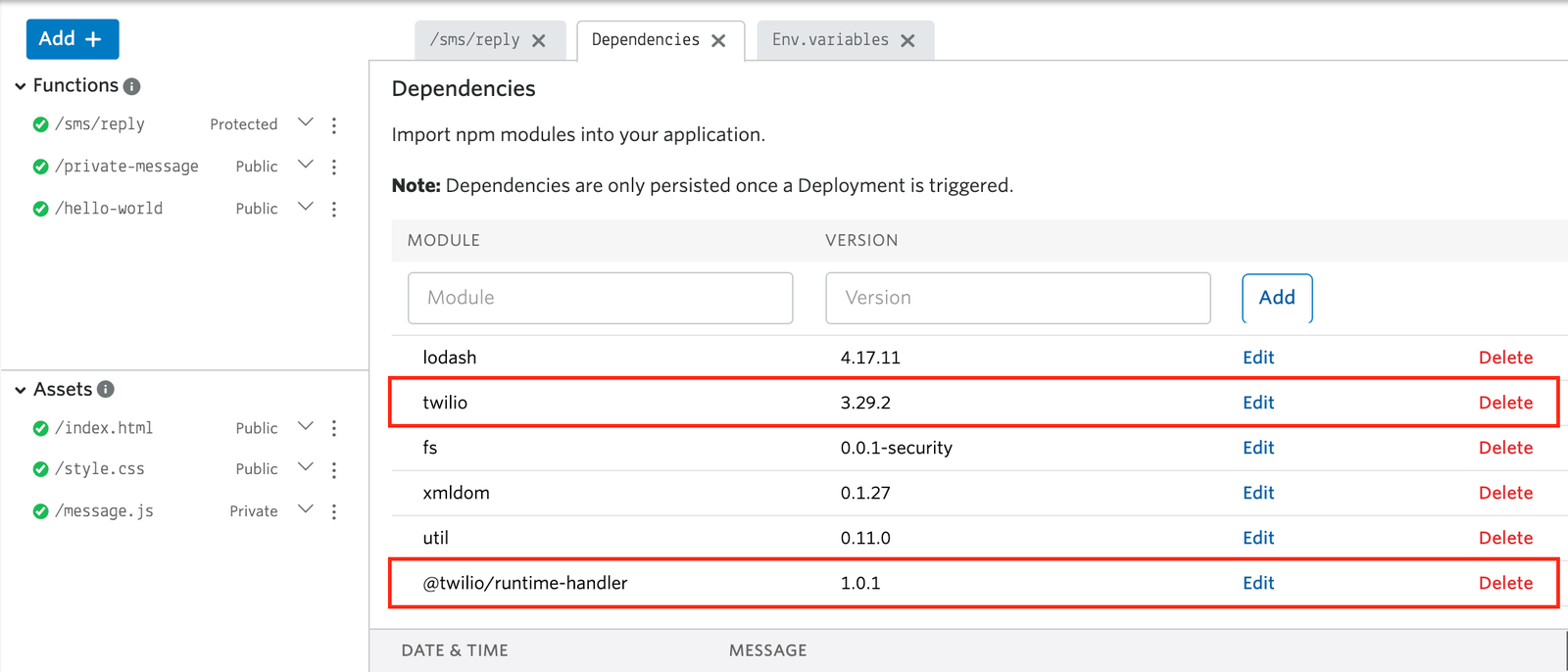1568x672 pixels.
Task: Open the visibility dropdown for /hello-world
Action: [x=305, y=208]
